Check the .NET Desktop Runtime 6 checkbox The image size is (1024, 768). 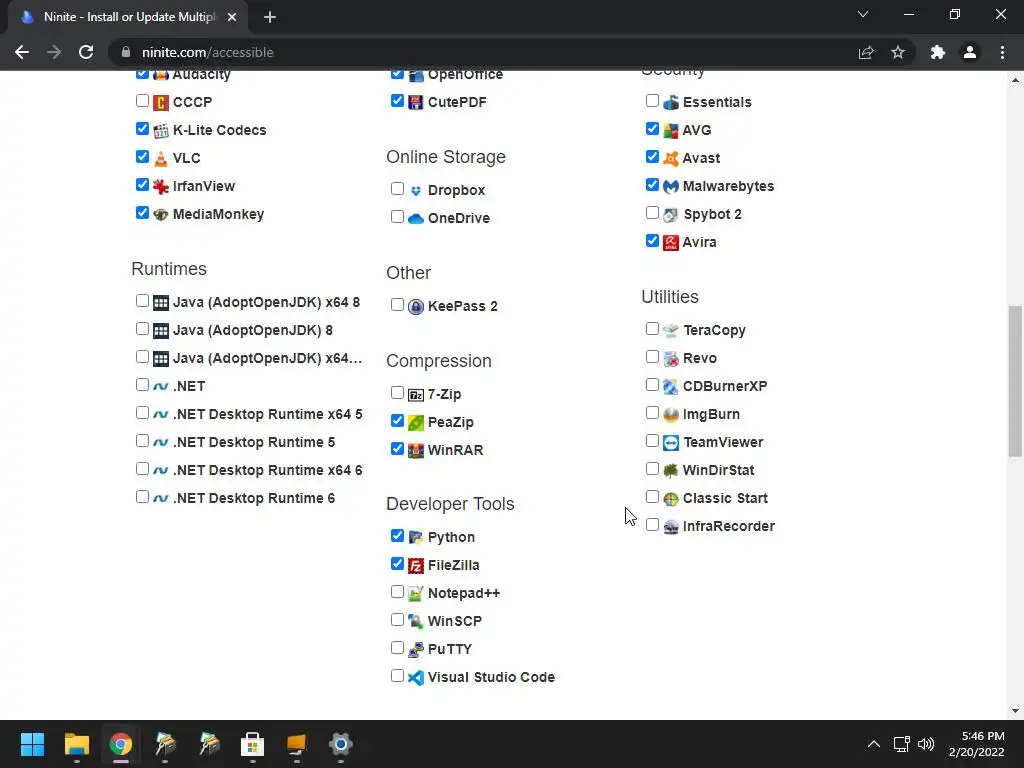point(142,497)
